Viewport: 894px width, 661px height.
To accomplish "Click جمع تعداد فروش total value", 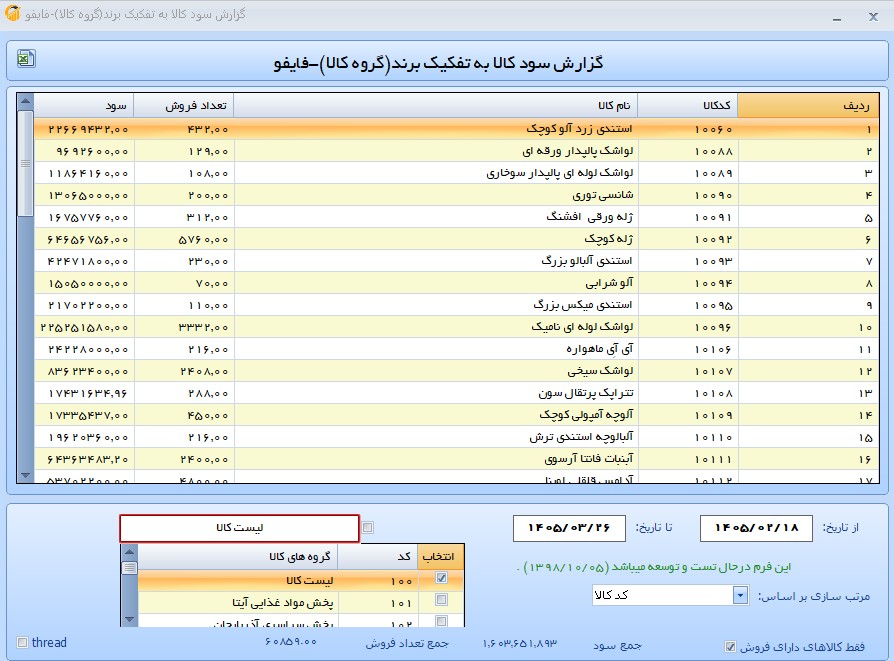I will click(x=291, y=642).
